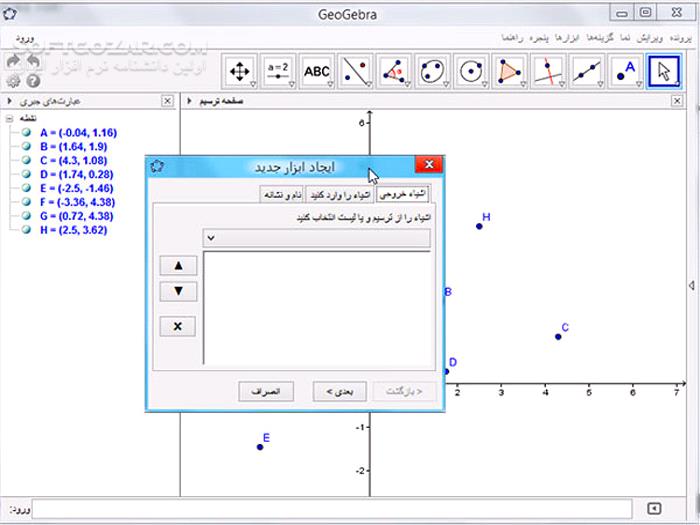Select row F = (-3.36, 4.38)
The image size is (700, 525).
tap(77, 202)
